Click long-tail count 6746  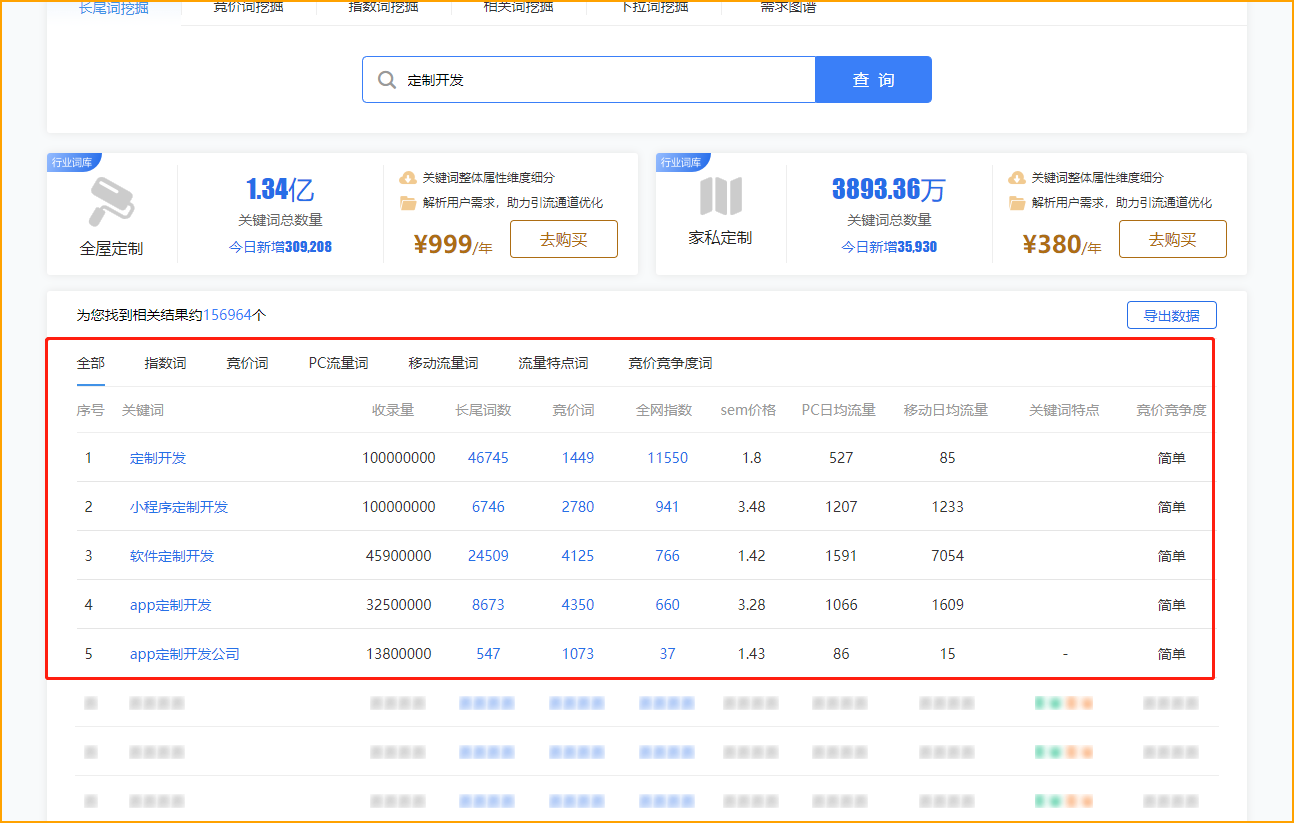pyautogui.click(x=488, y=507)
